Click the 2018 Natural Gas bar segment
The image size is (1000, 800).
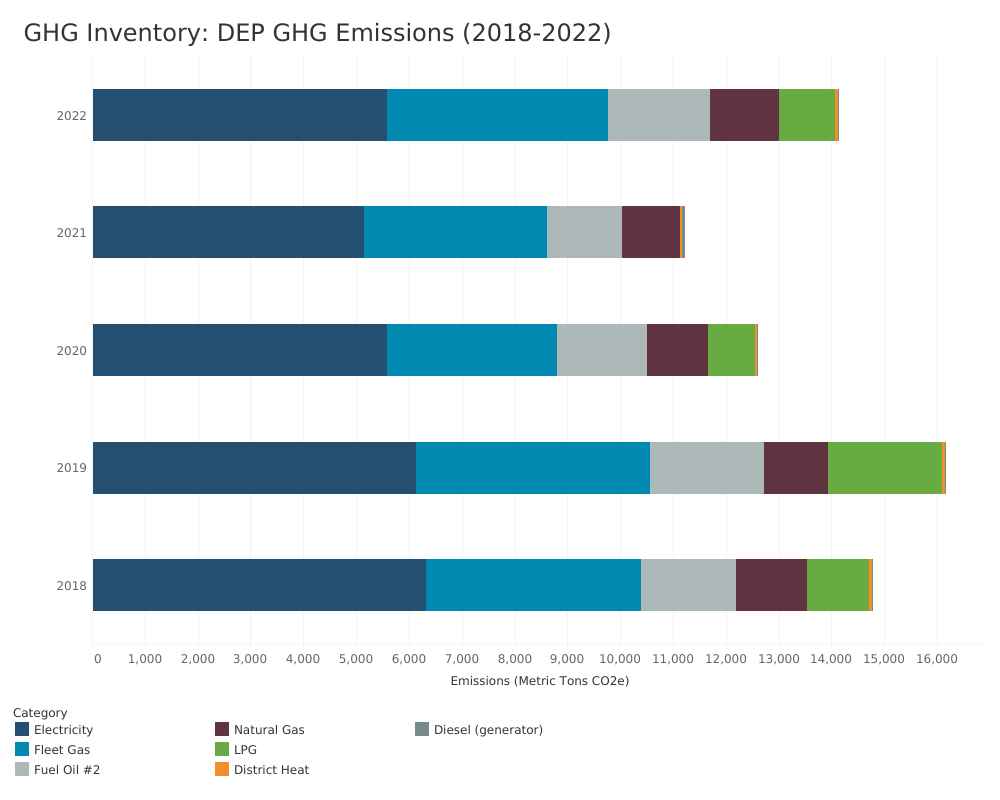pos(772,585)
